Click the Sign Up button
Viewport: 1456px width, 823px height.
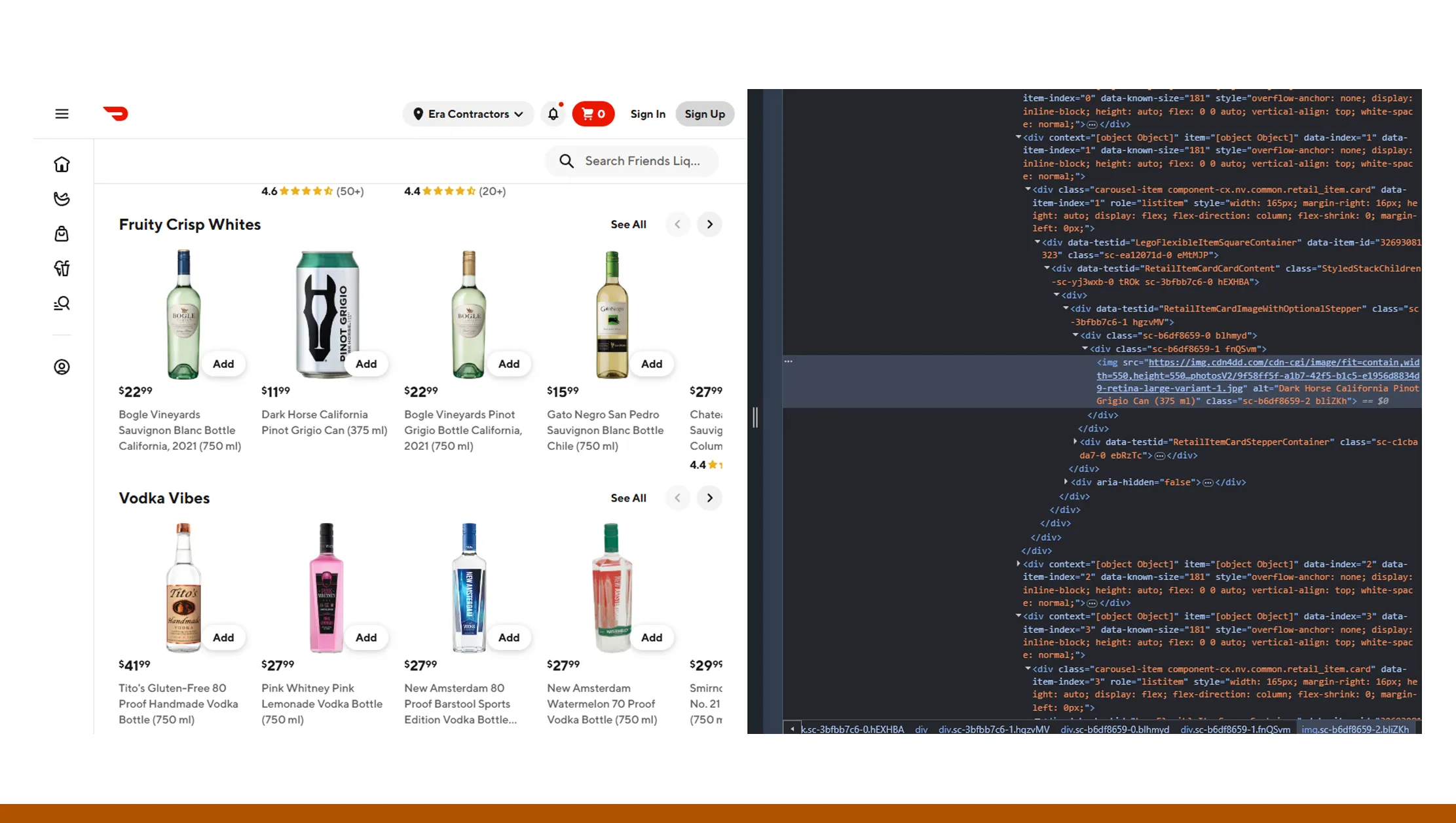[x=705, y=113]
